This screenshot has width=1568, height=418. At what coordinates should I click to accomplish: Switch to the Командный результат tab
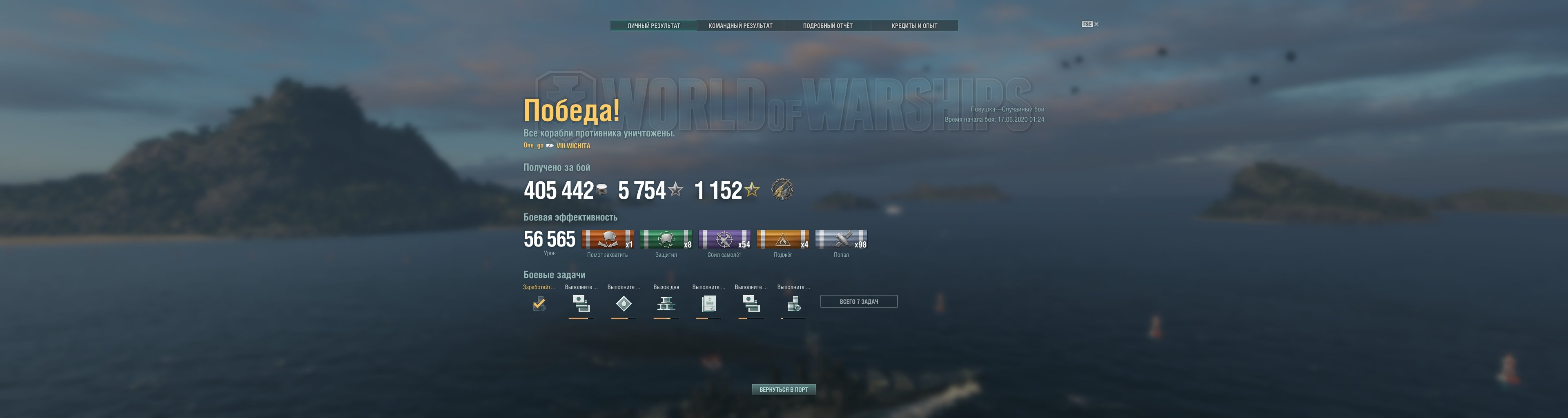coord(740,26)
